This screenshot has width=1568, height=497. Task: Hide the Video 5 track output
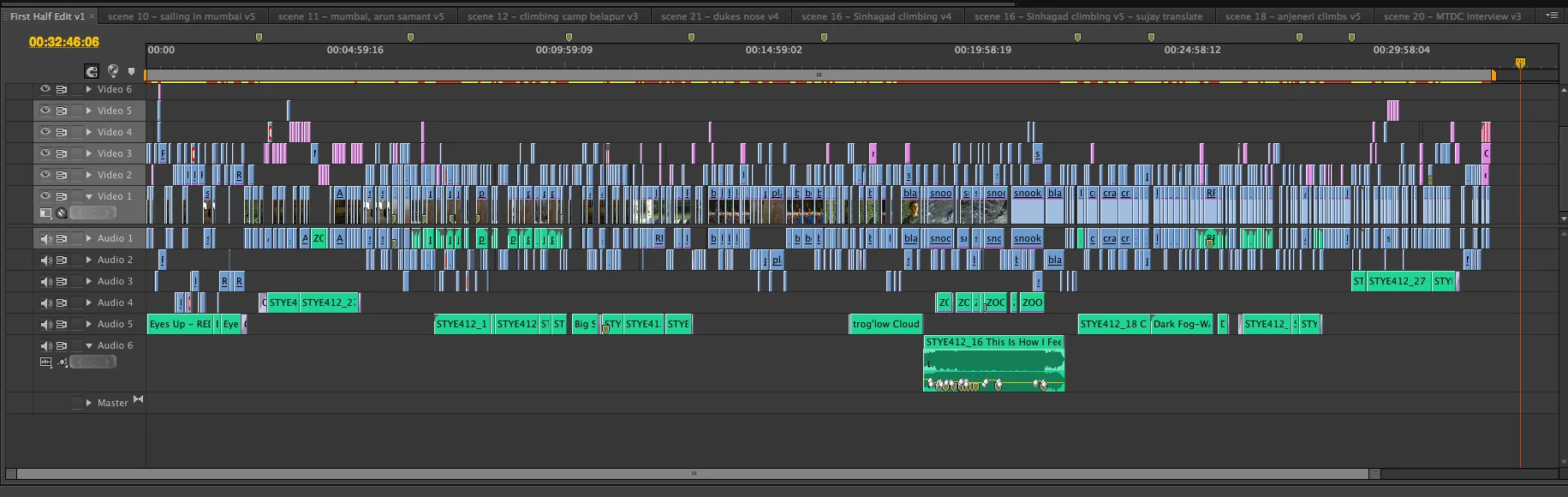(45, 111)
